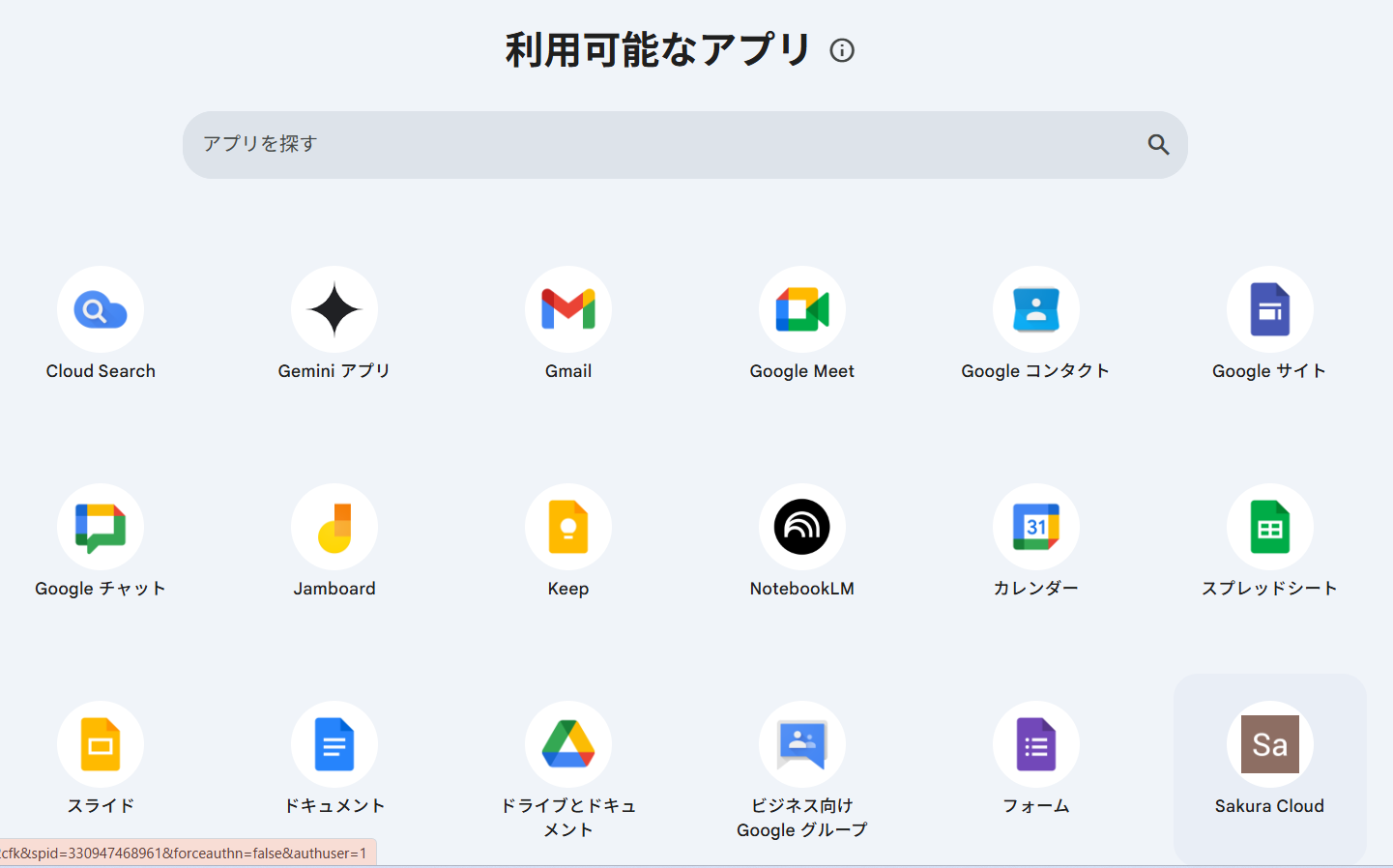The width and height of the screenshot is (1393, 868).
Task: Open the Jamboard icon
Action: point(334,527)
